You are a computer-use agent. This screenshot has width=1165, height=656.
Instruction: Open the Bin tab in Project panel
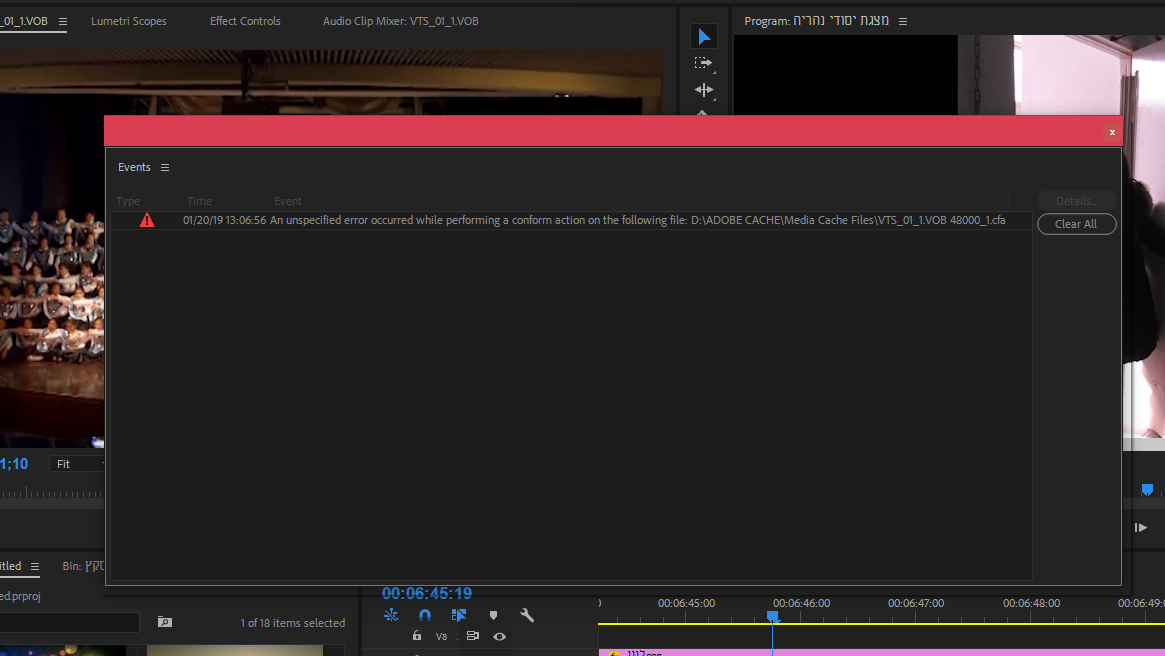[x=83, y=566]
